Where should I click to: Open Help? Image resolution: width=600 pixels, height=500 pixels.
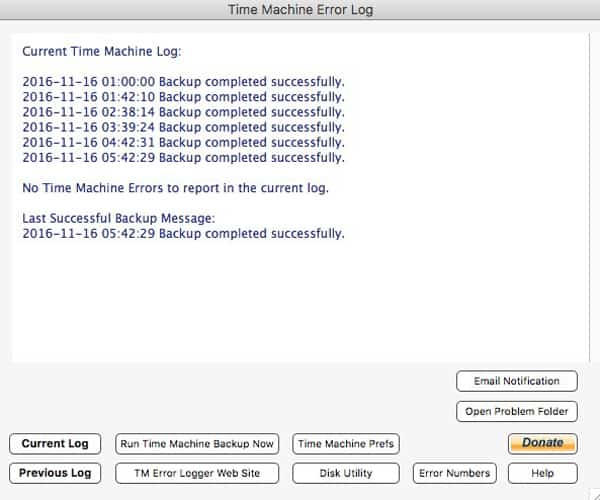point(542,473)
